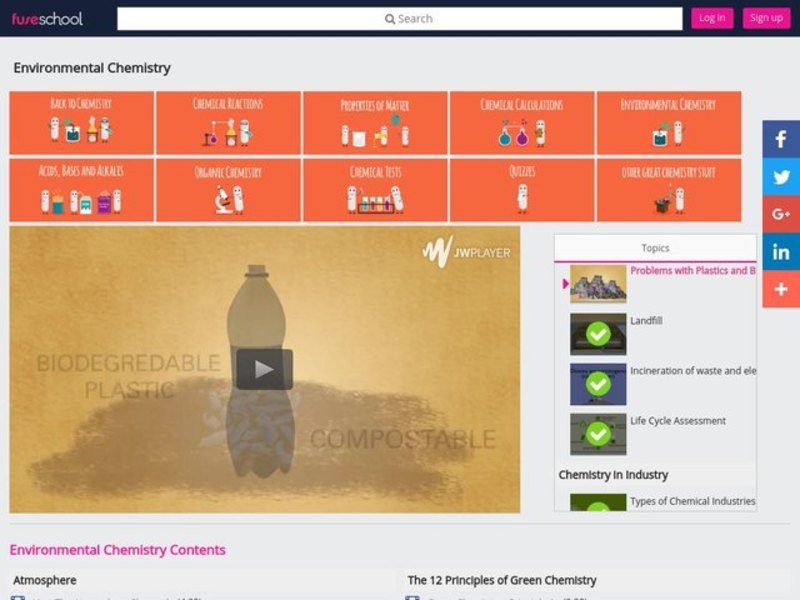800x600 pixels.
Task: Share page via Facebook icon
Action: pyautogui.click(x=781, y=140)
